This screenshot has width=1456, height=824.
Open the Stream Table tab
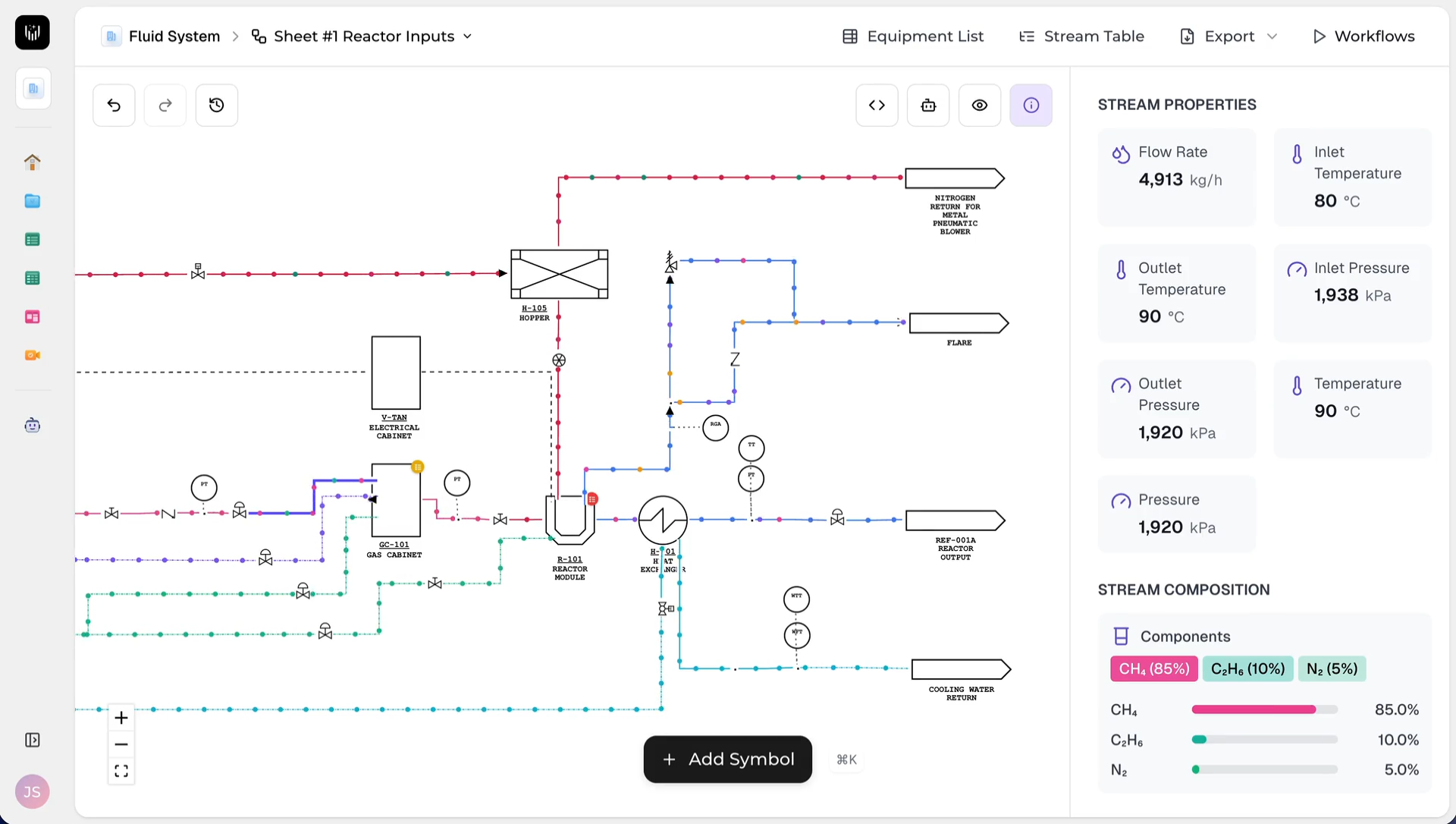pos(1081,36)
